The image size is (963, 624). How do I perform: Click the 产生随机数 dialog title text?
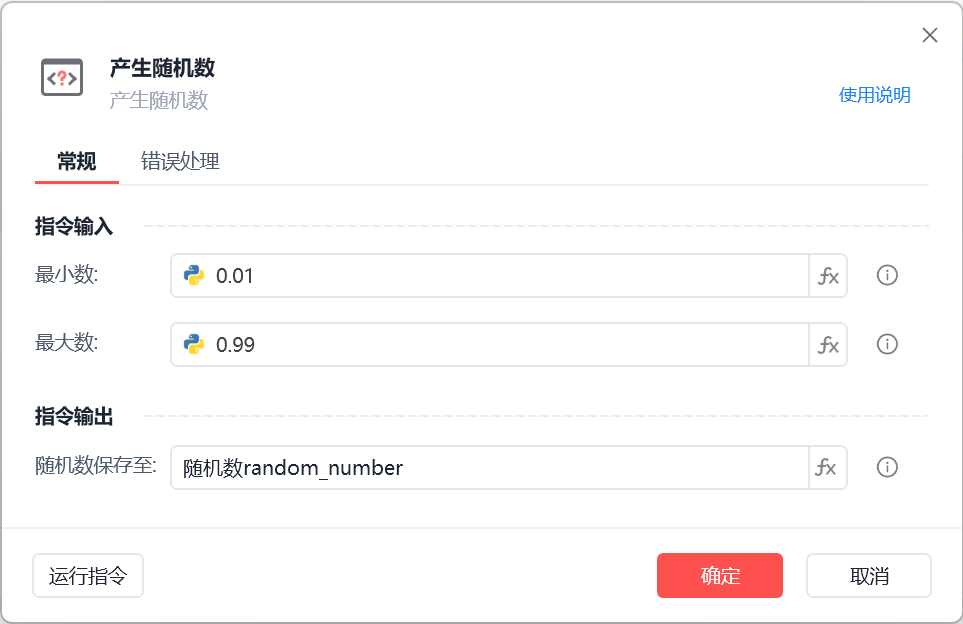(162, 68)
